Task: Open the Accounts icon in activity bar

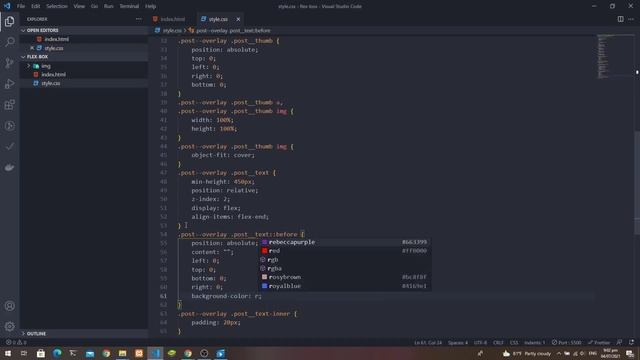Action: [x=9, y=306]
